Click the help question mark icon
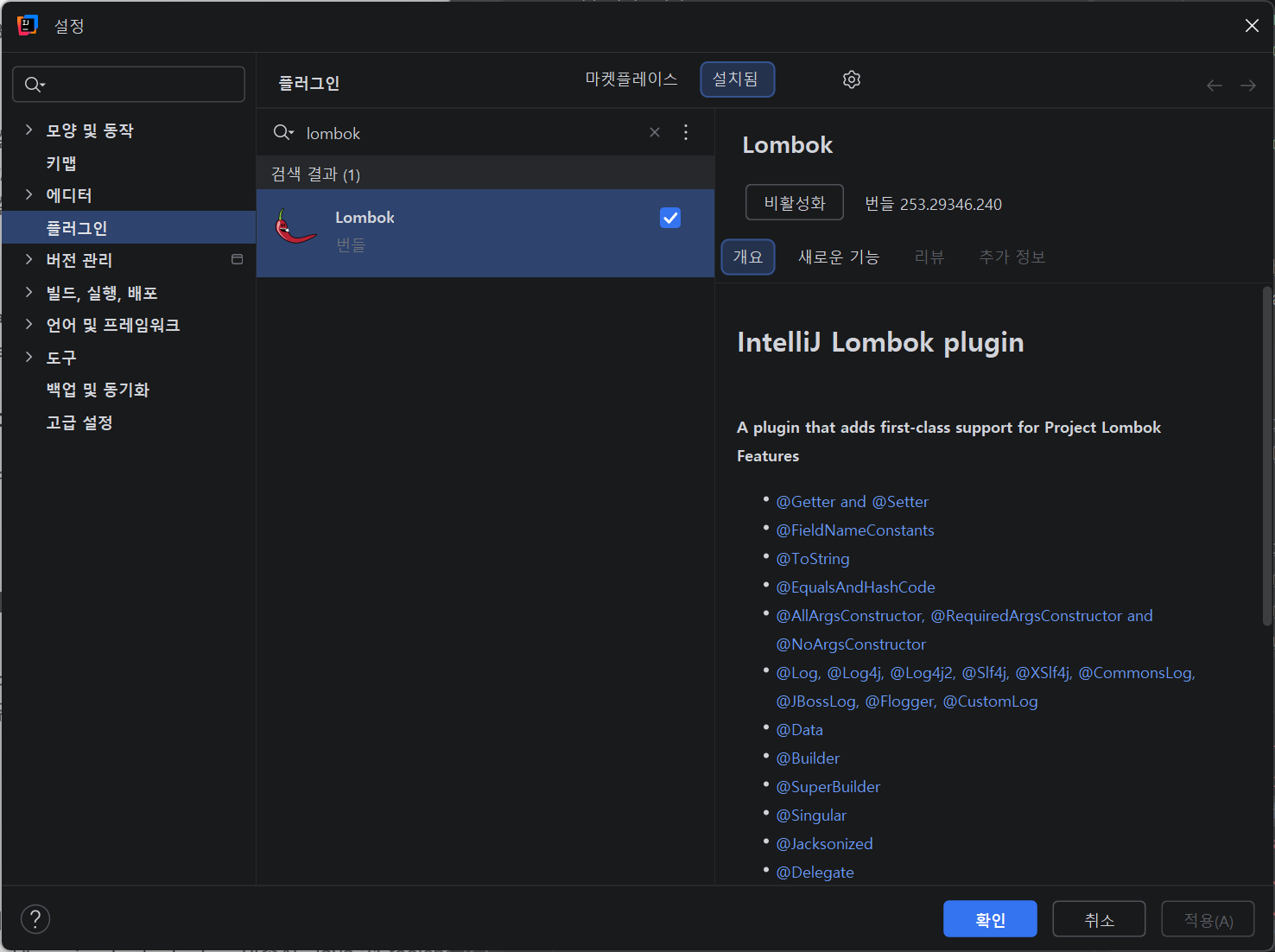The width and height of the screenshot is (1275, 952). [x=35, y=919]
